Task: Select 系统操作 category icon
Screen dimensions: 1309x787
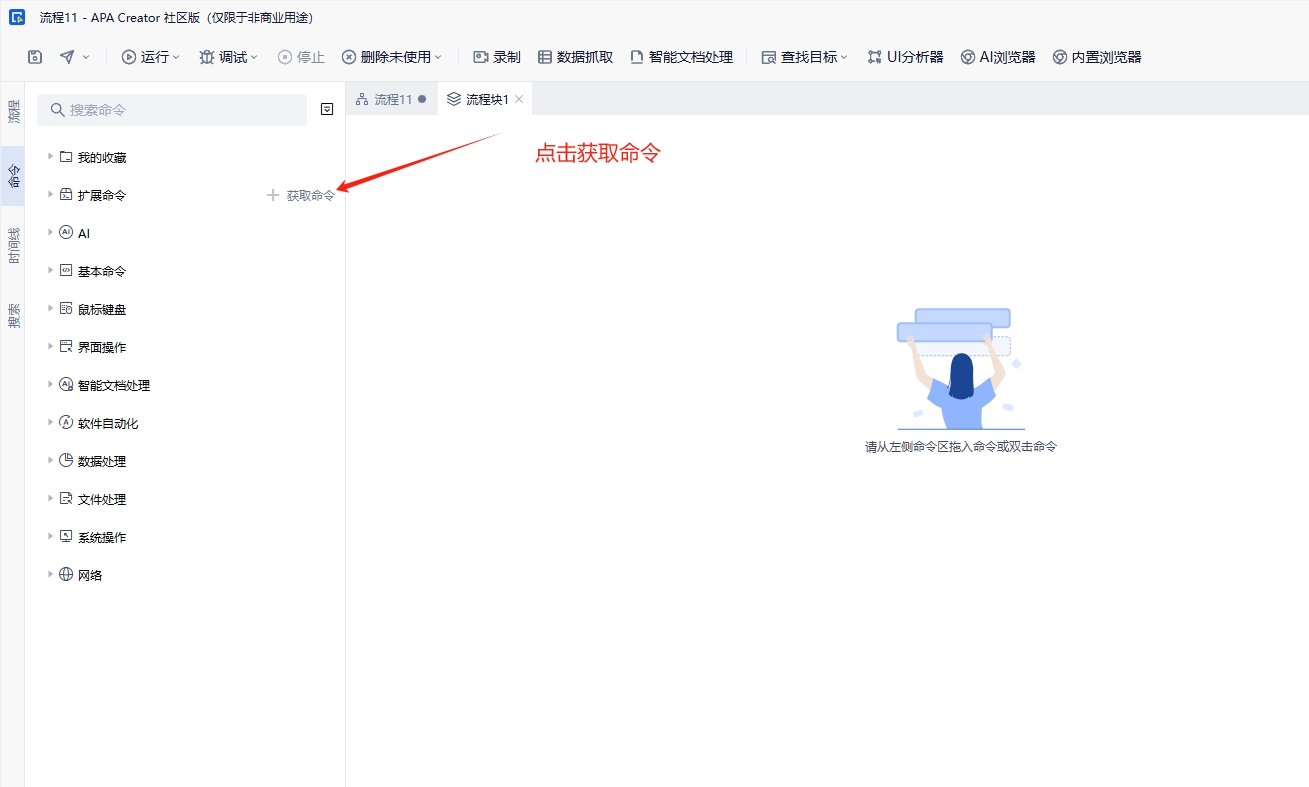Action: (66, 537)
